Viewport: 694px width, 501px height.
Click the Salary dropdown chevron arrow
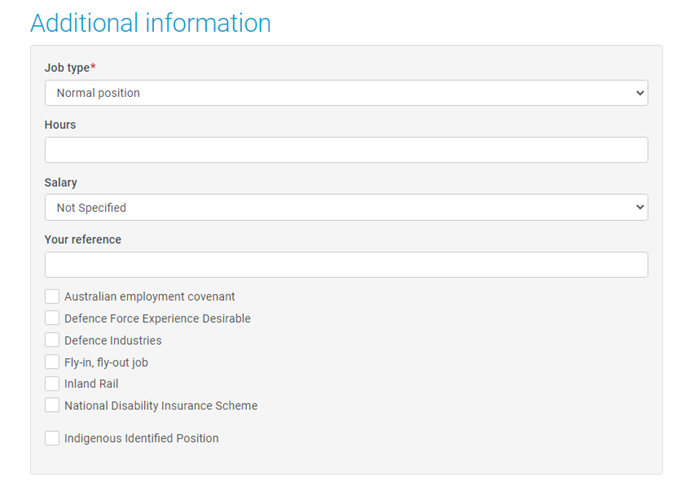click(640, 207)
